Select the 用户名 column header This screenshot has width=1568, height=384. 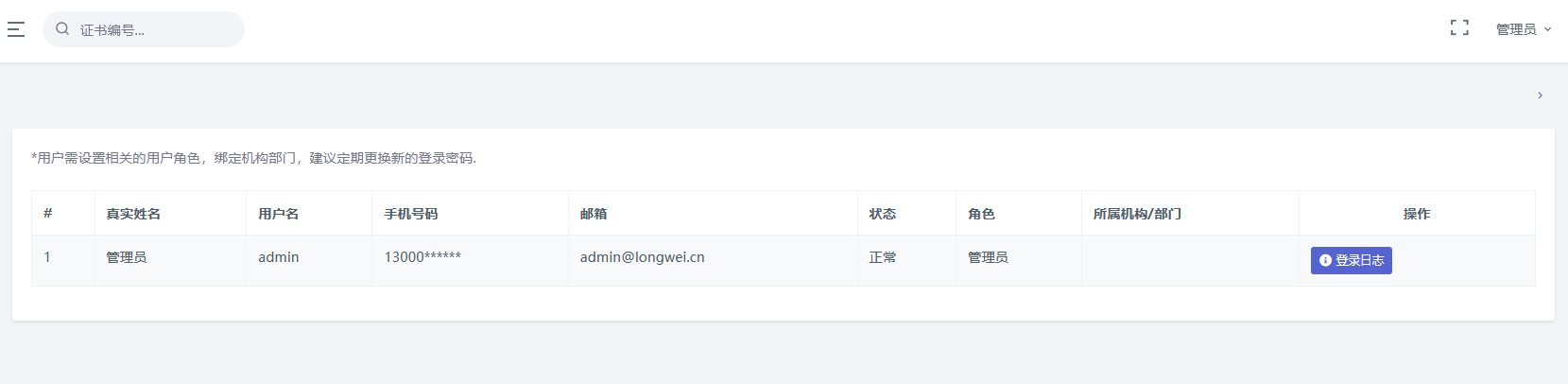279,214
